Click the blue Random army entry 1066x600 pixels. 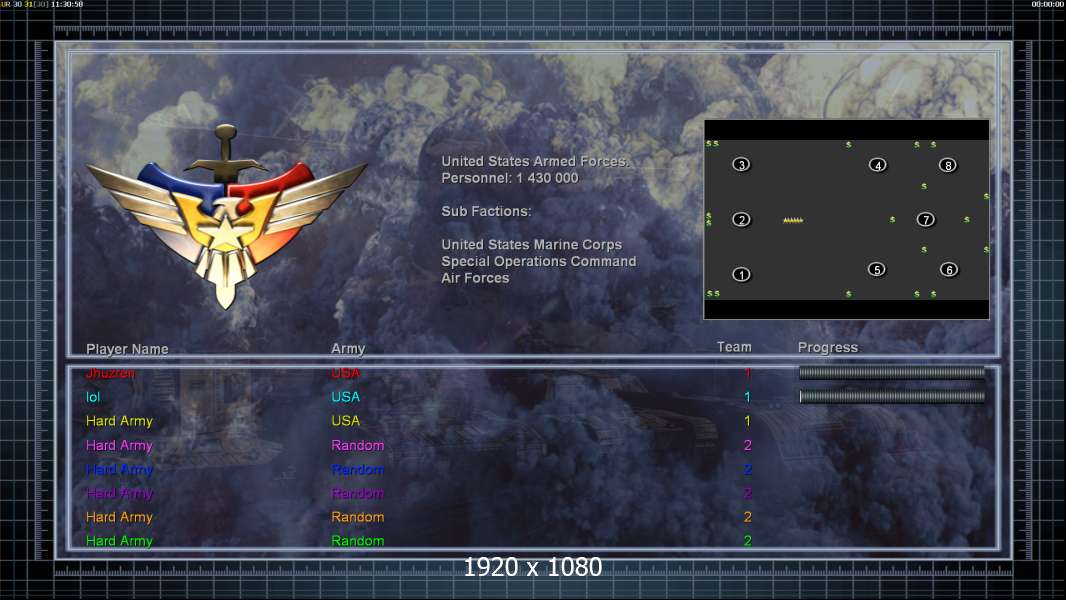[x=358, y=469]
